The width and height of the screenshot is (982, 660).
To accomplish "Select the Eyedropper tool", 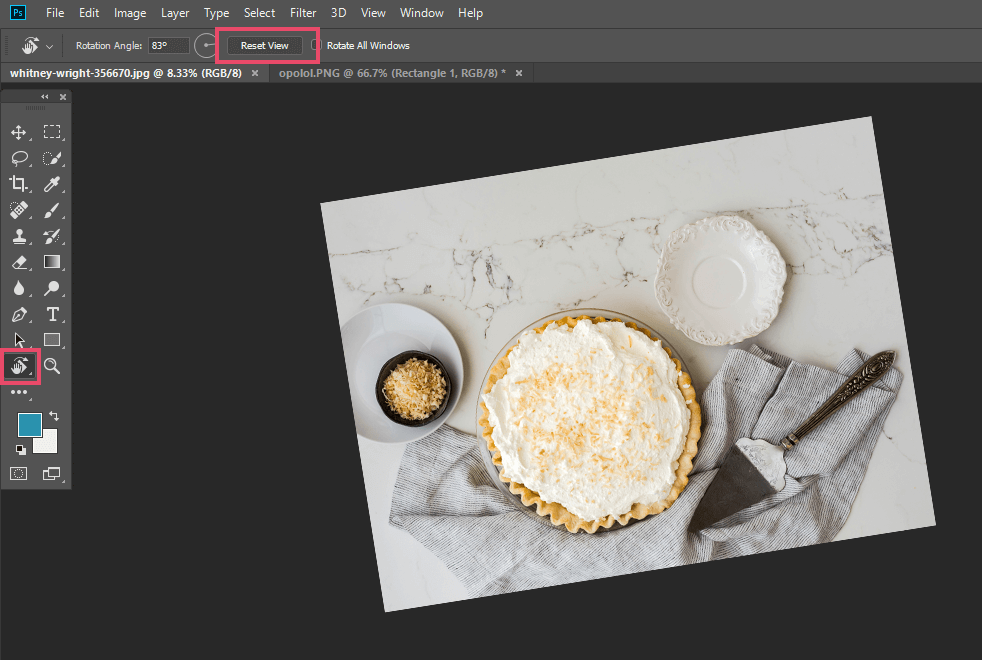I will pos(52,183).
